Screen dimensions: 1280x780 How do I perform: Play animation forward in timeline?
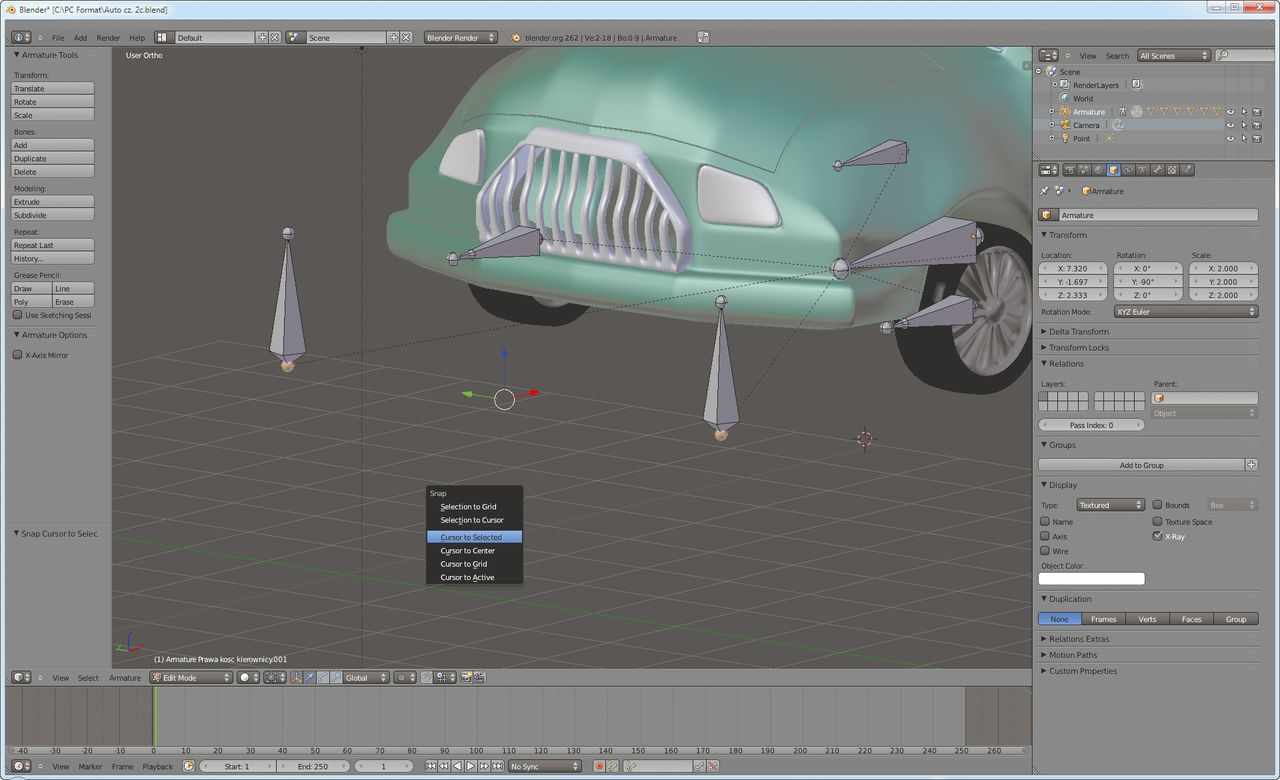[470, 766]
